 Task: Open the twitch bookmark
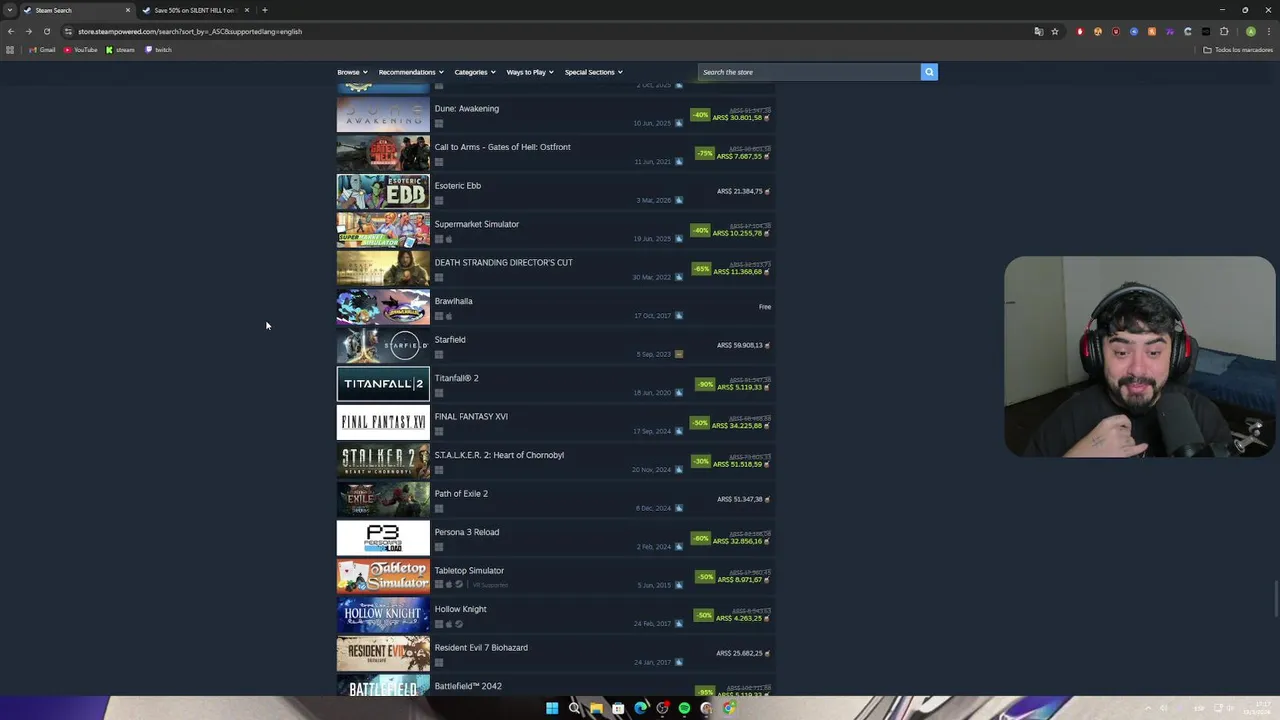click(158, 49)
